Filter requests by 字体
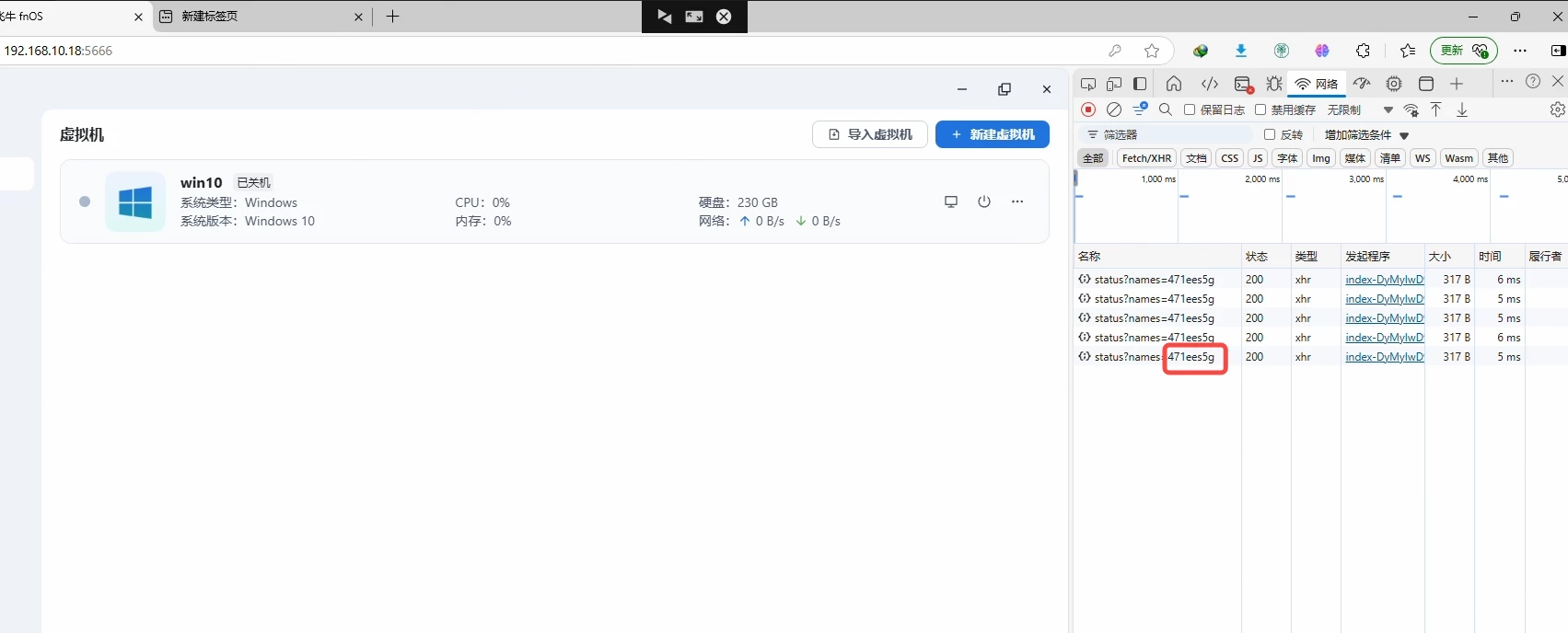This screenshot has height=633, width=1568. click(x=1288, y=158)
